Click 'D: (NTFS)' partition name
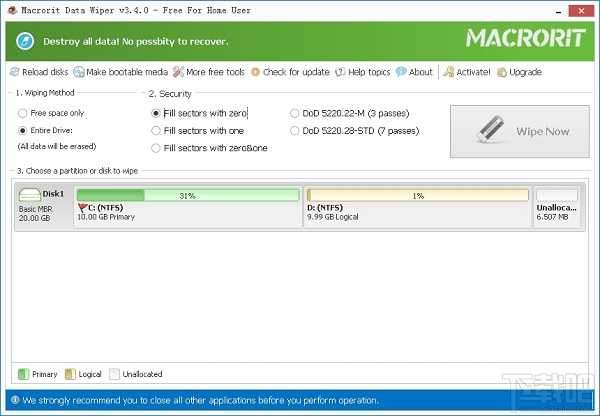The width and height of the screenshot is (600, 416). (x=325, y=208)
